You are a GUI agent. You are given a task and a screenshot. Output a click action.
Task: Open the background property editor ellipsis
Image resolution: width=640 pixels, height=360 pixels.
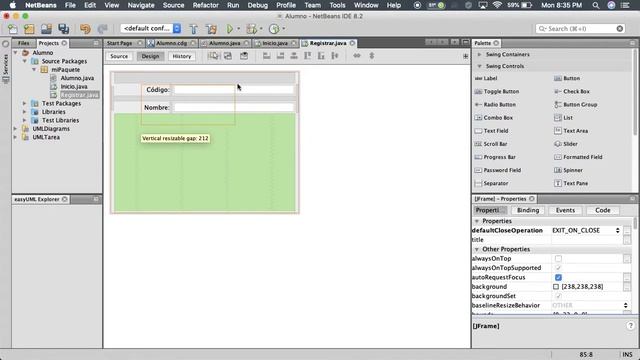(x=627, y=287)
